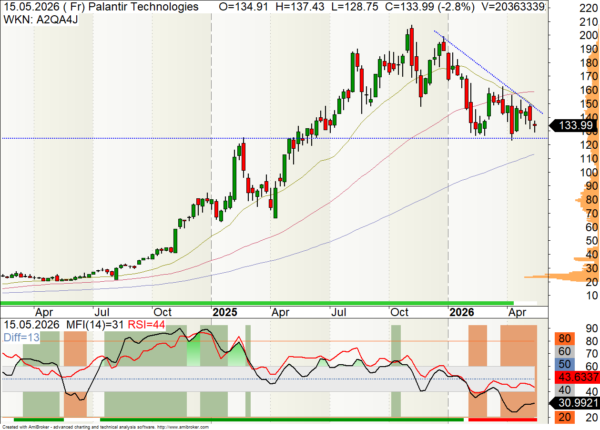
Task: Click the '2026' year label on time axis
Action: click(x=461, y=313)
